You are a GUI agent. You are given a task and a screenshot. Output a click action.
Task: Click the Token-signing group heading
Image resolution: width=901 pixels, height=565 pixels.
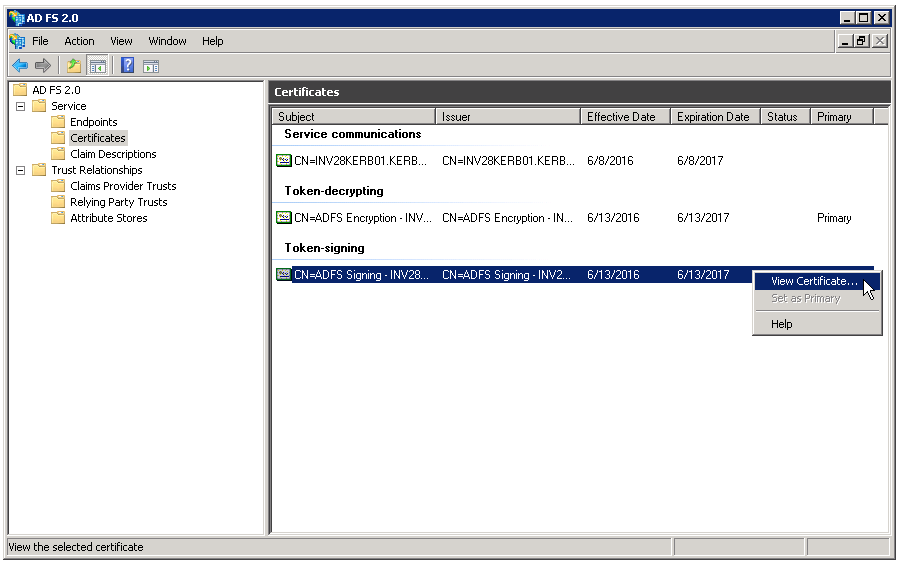pyautogui.click(x=324, y=248)
